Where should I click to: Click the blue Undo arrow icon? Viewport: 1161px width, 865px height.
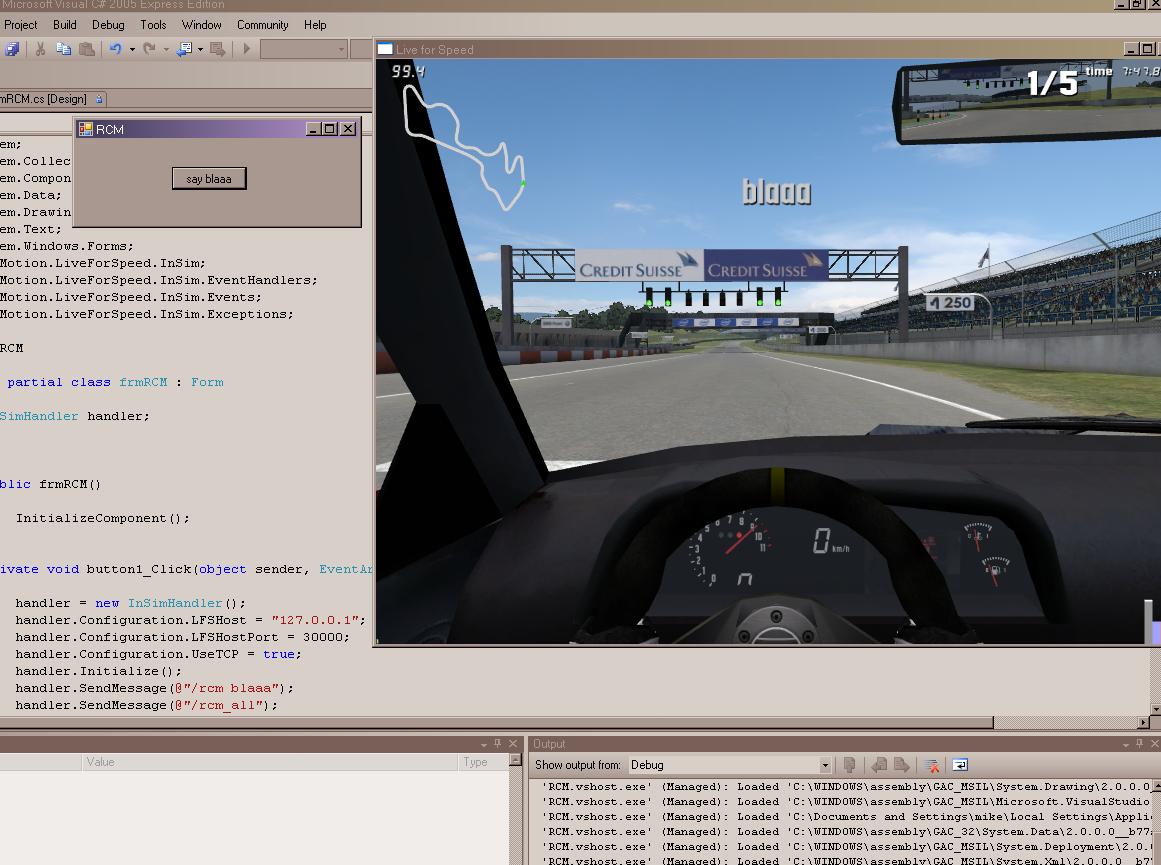click(x=116, y=50)
